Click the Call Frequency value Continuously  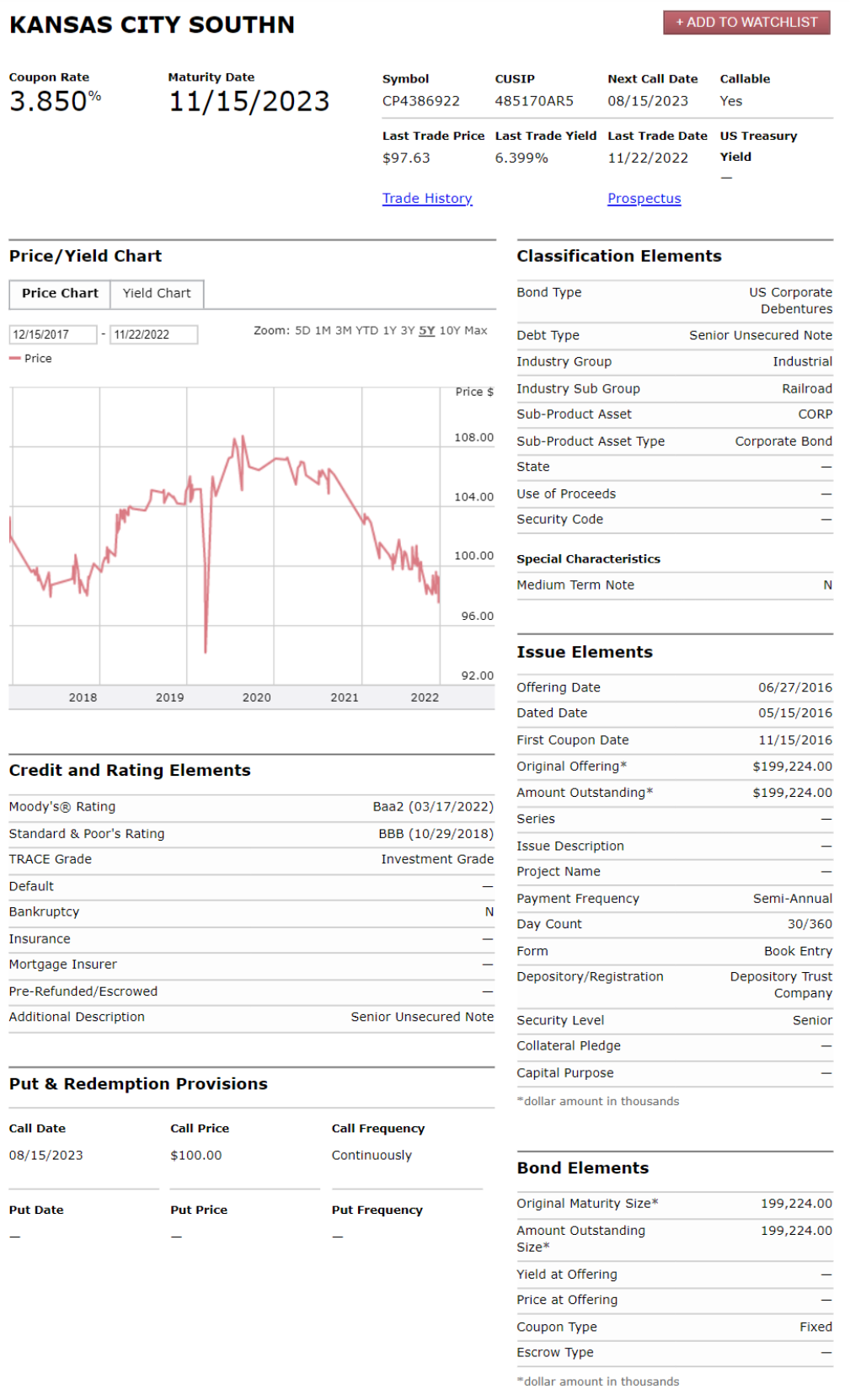[x=372, y=1156]
